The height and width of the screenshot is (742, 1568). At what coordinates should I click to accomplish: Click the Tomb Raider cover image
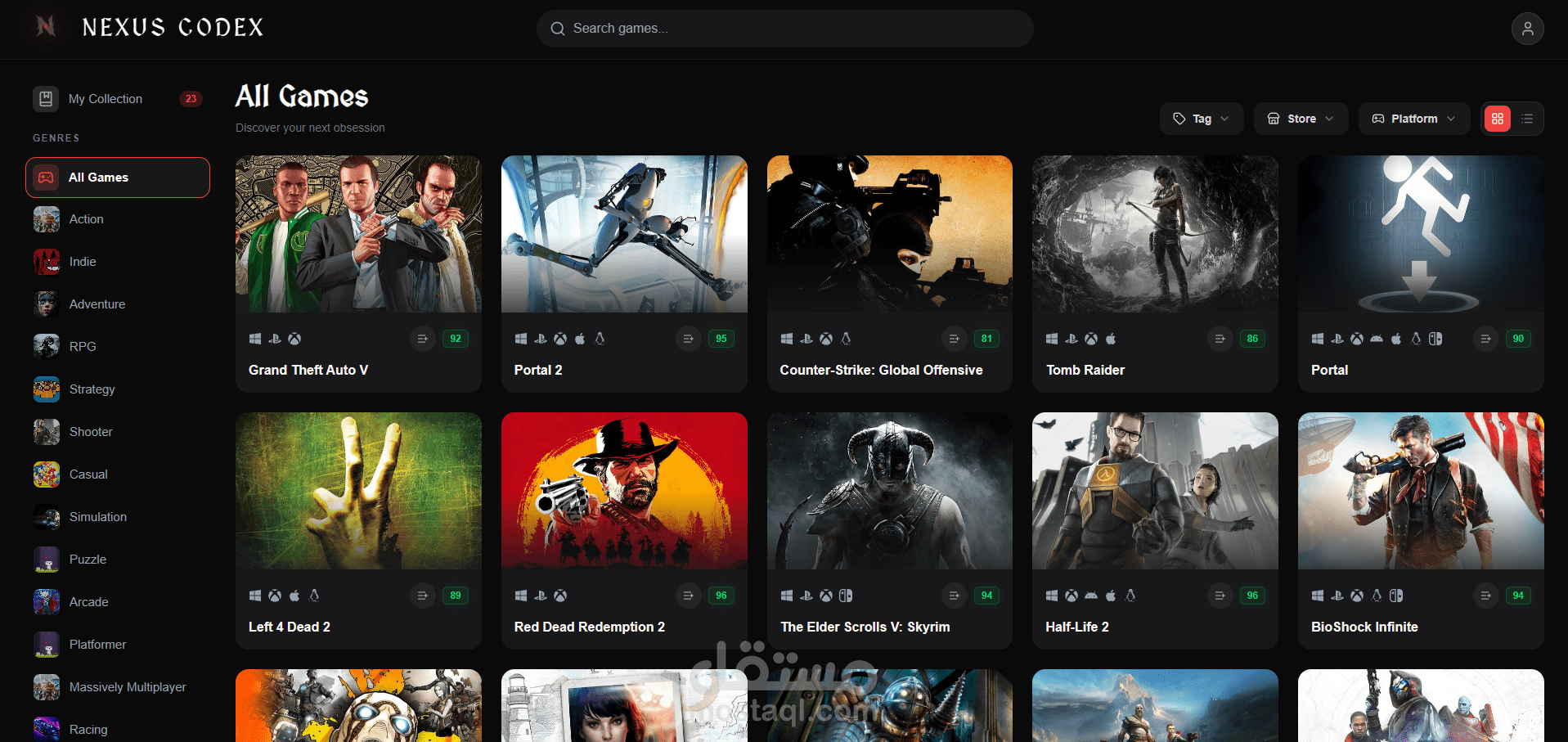tap(1155, 234)
